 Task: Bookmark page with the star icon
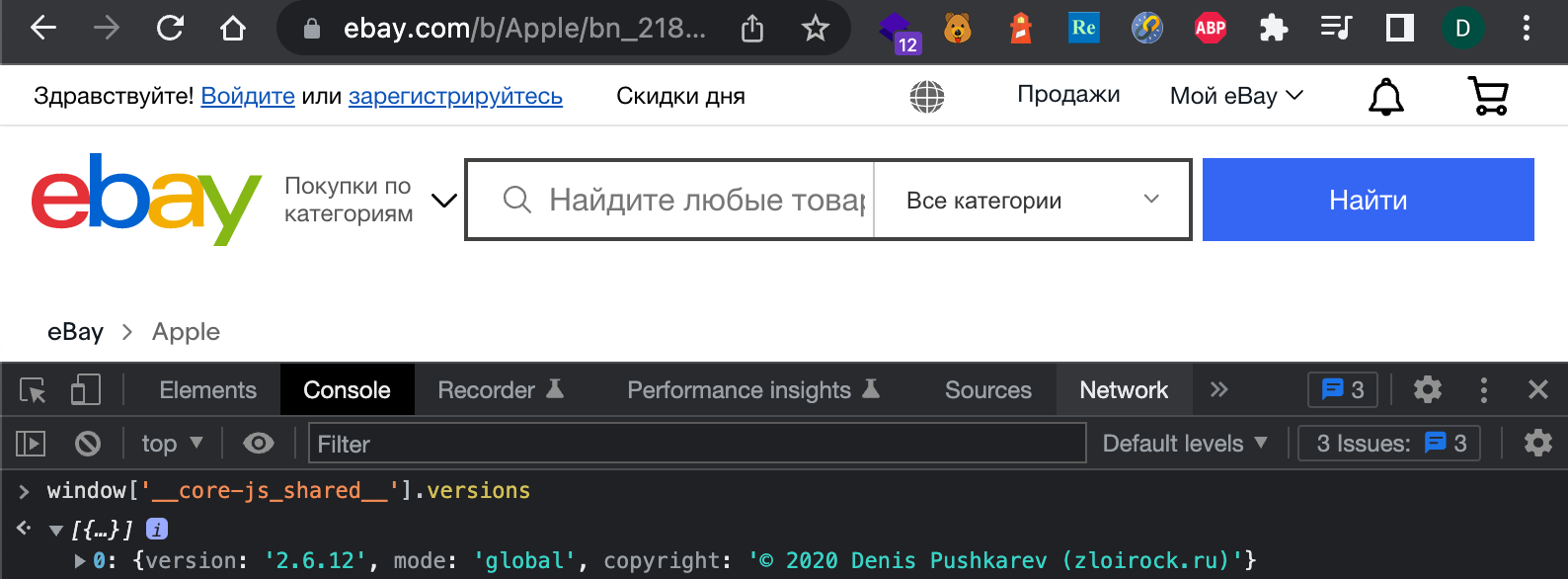(x=815, y=29)
